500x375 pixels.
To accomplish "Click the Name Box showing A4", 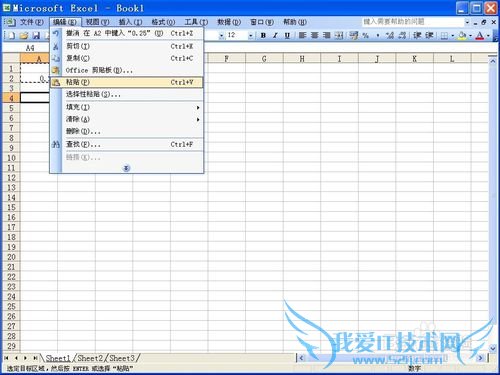I will 30,48.
